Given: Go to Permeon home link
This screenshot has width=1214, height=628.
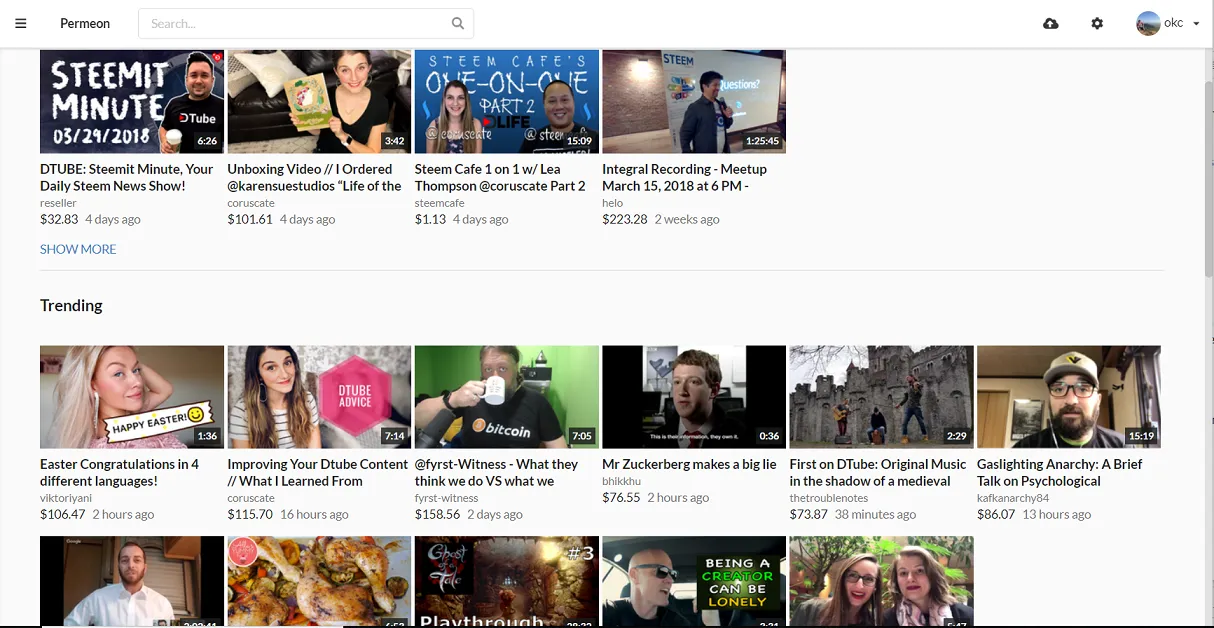Looking at the screenshot, I should coord(85,23).
